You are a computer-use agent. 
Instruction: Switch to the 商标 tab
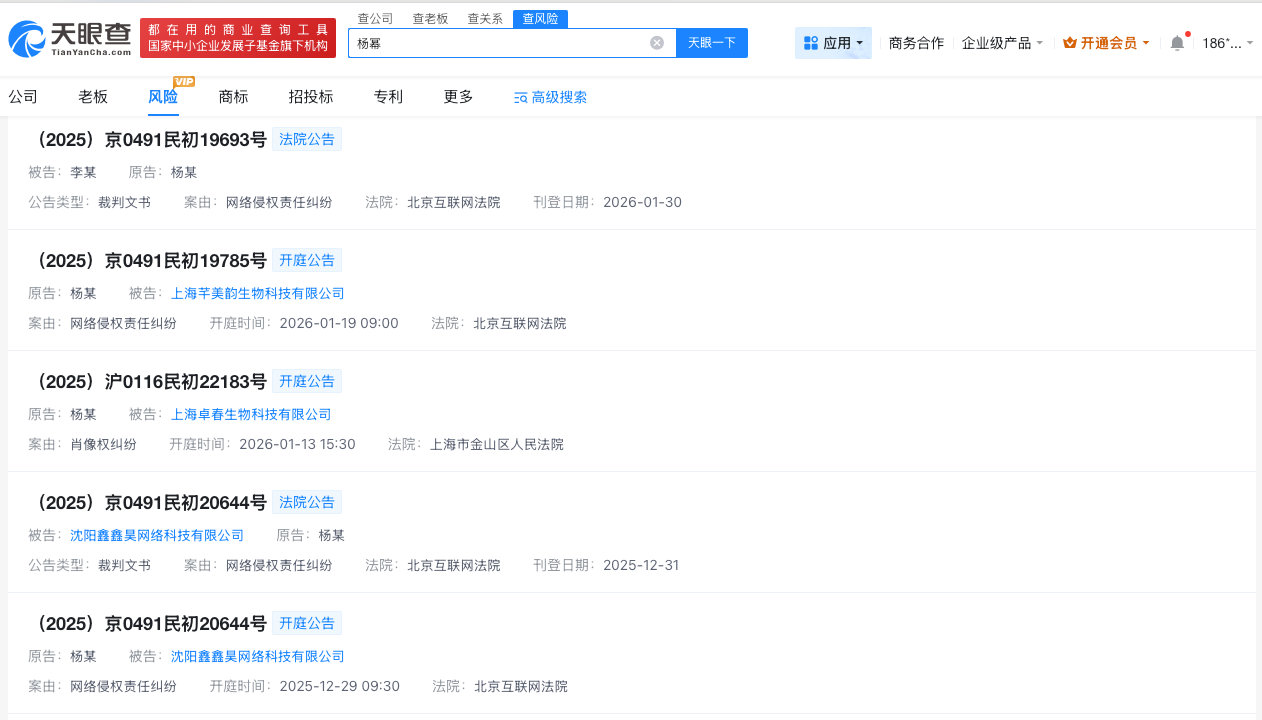[233, 97]
